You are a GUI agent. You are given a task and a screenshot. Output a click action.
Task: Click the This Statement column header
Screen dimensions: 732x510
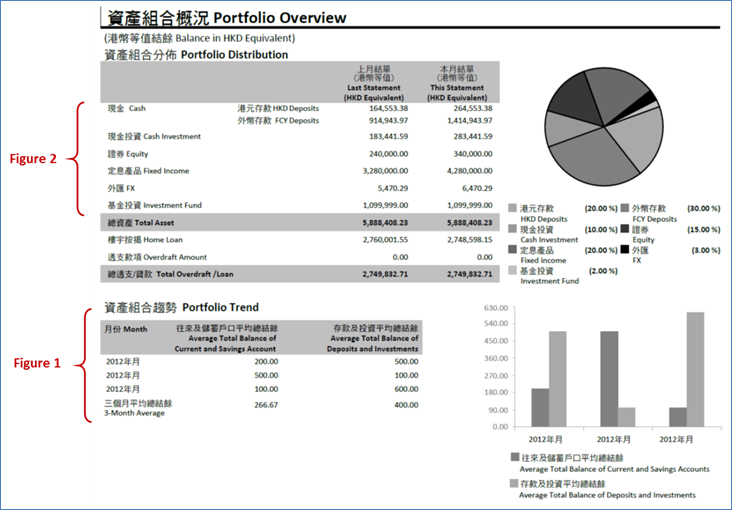pyautogui.click(x=458, y=83)
